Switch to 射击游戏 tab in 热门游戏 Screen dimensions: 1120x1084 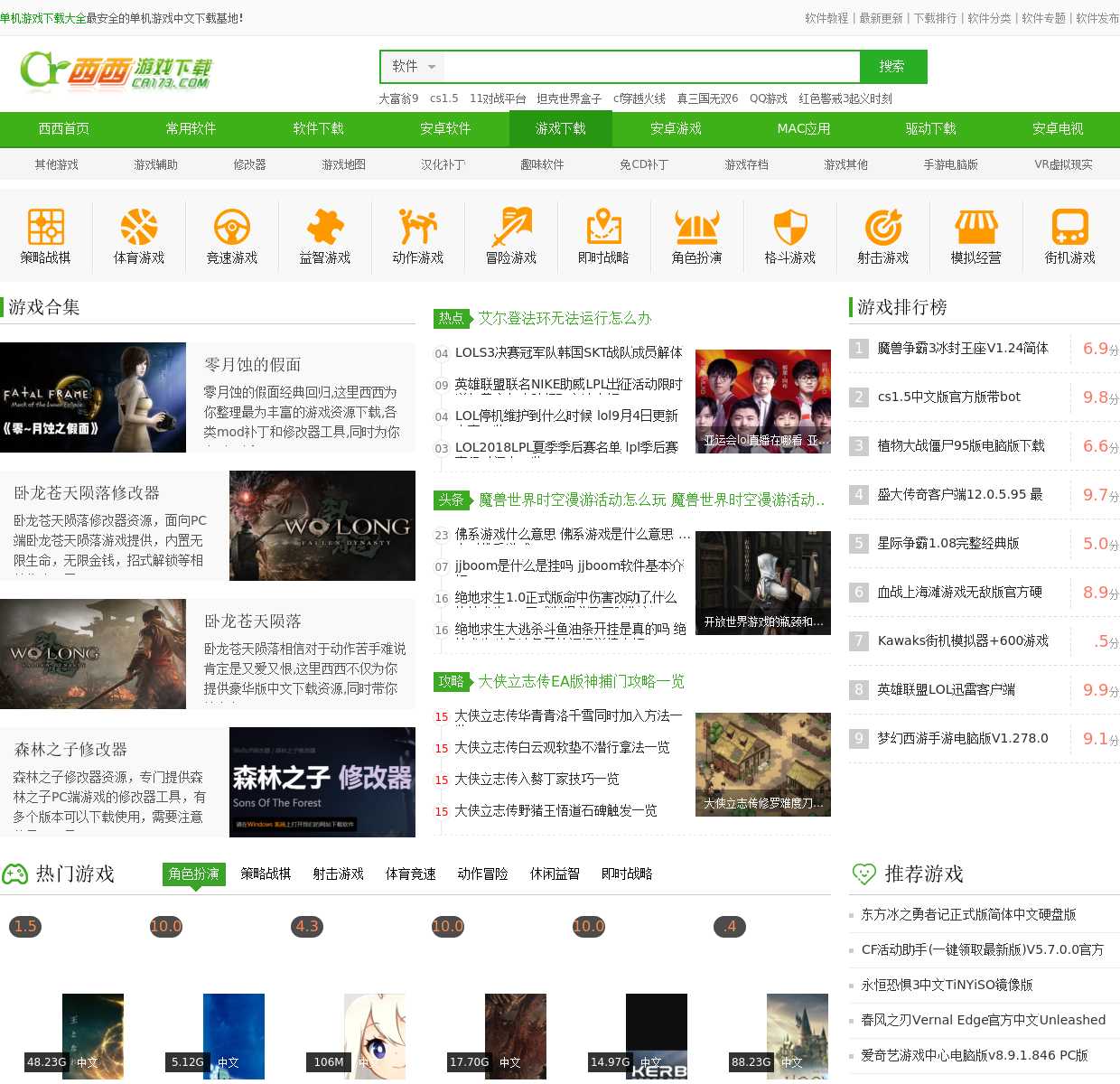pyautogui.click(x=338, y=874)
